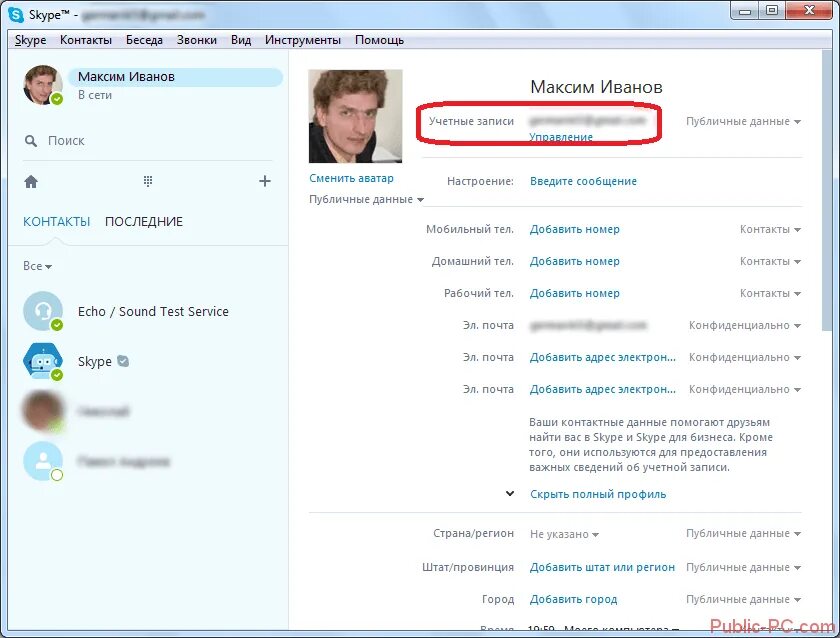Switch to the ПОСЛЕДНИЕ tab
840x638 pixels.
144,222
